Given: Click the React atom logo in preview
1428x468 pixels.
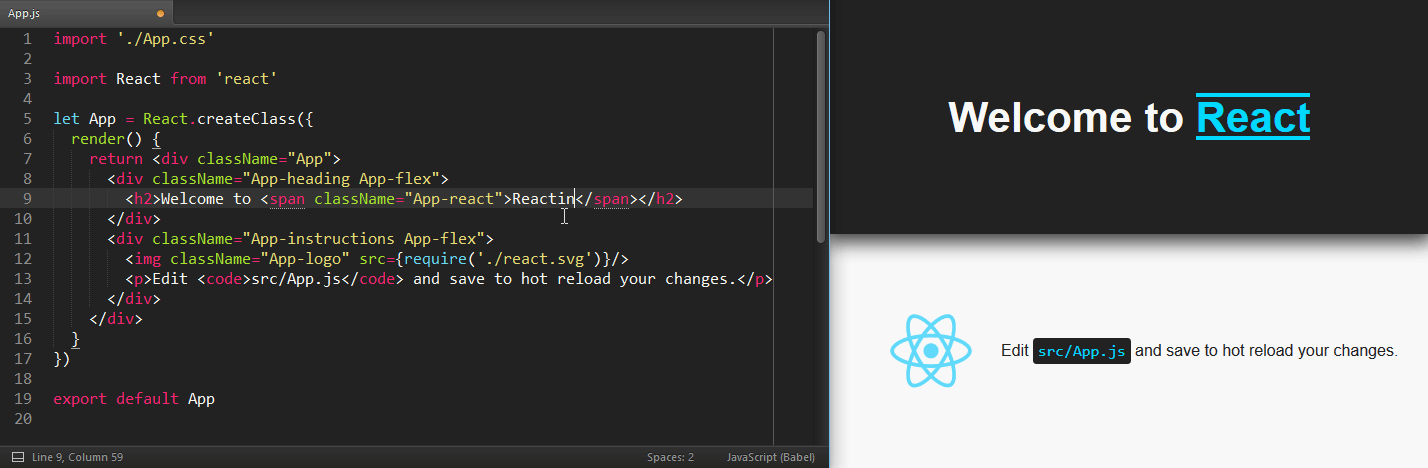Looking at the screenshot, I should 930,351.
